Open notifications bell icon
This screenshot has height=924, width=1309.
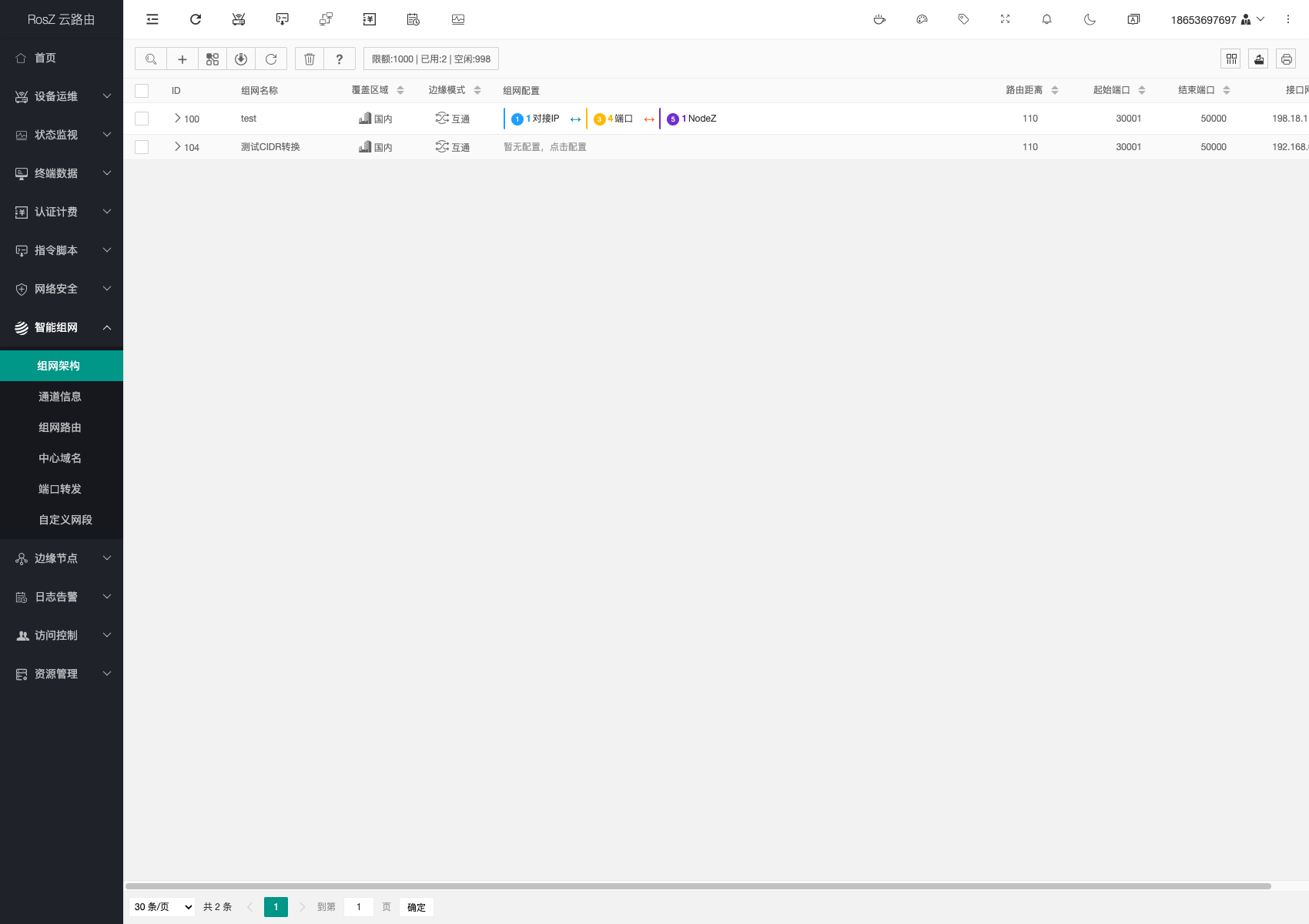(1046, 19)
